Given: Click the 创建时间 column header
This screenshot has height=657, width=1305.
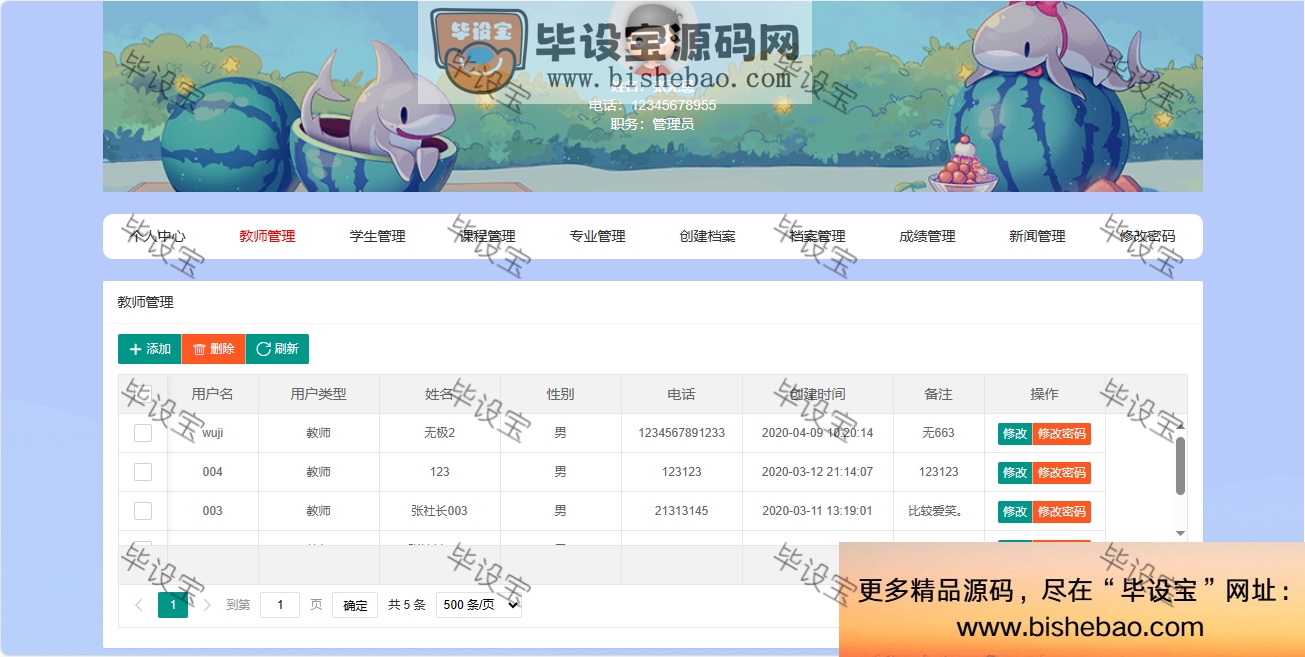Looking at the screenshot, I should pyautogui.click(x=817, y=394).
